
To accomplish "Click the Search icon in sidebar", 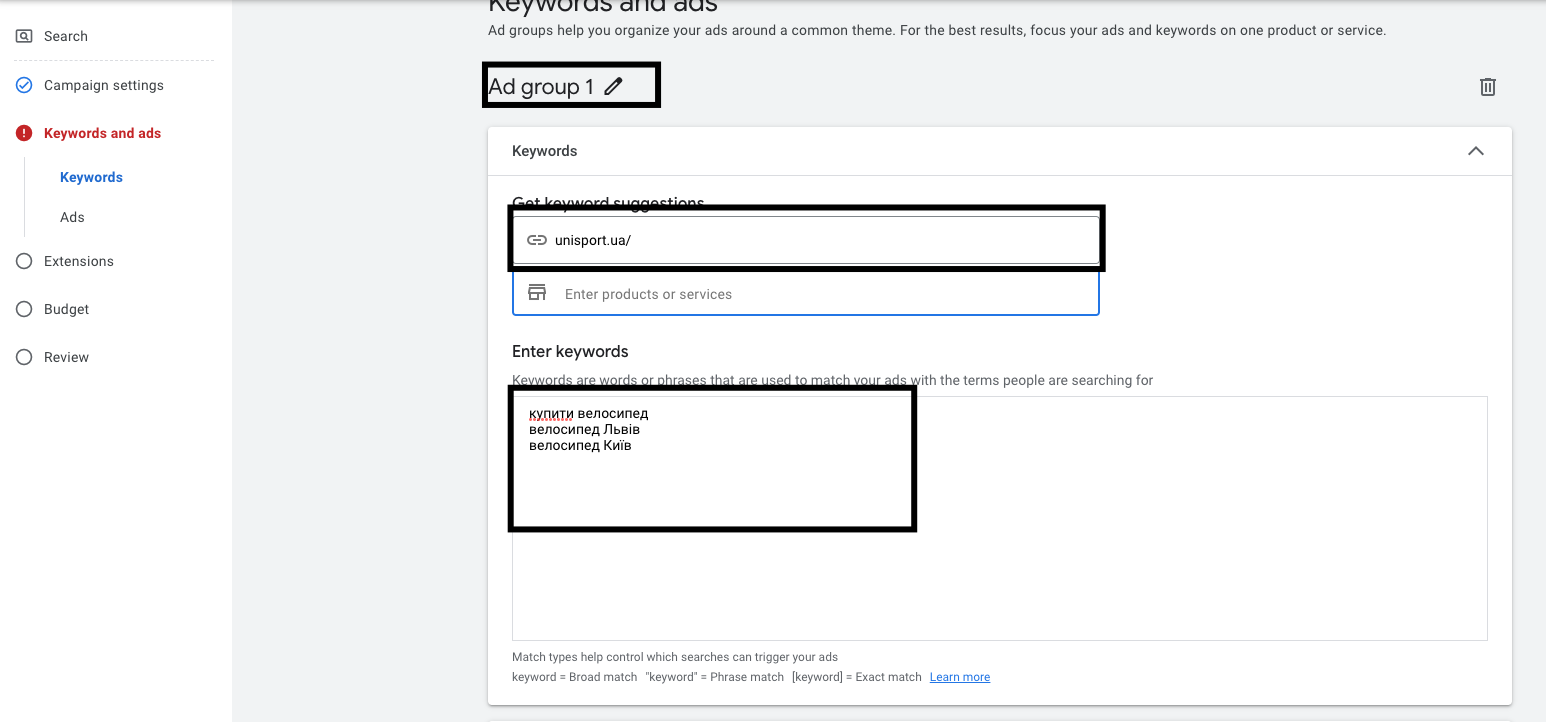I will [x=24, y=36].
